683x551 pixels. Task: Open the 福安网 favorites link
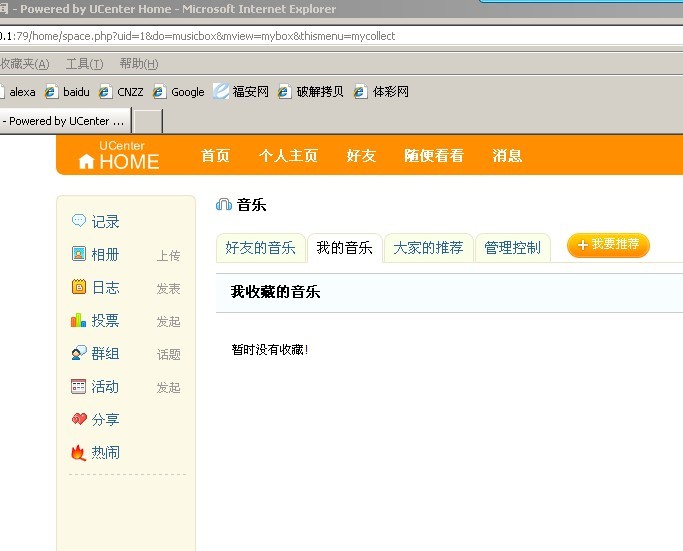(250, 91)
